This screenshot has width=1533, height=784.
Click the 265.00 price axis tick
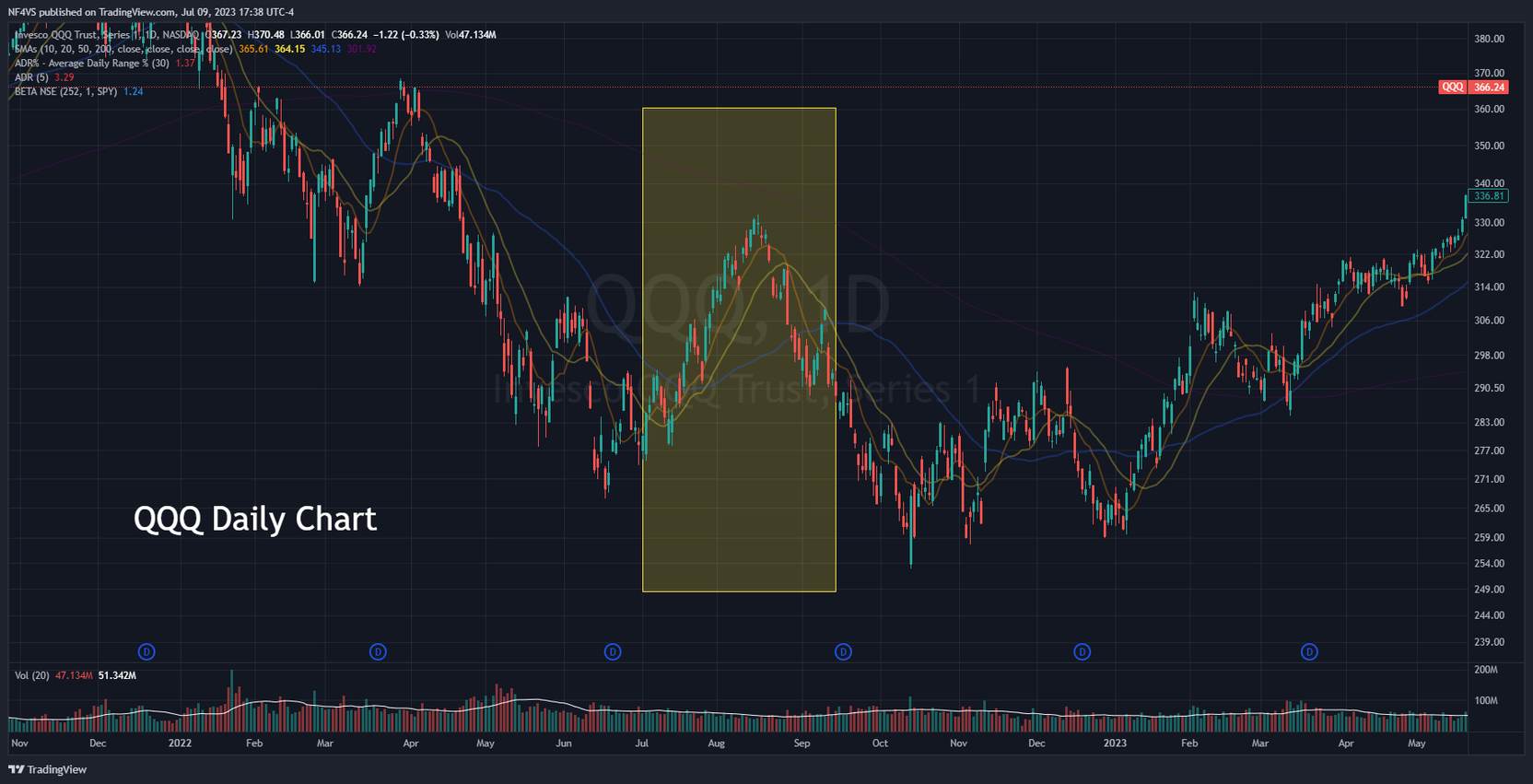point(1489,509)
